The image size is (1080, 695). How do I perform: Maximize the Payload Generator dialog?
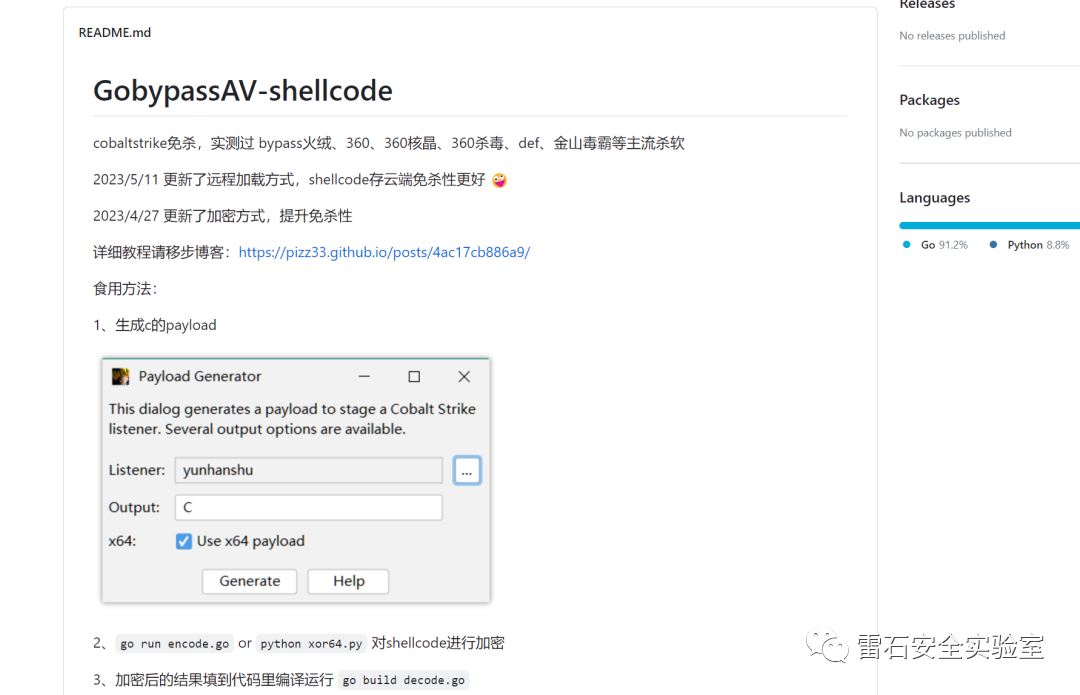[x=414, y=376]
